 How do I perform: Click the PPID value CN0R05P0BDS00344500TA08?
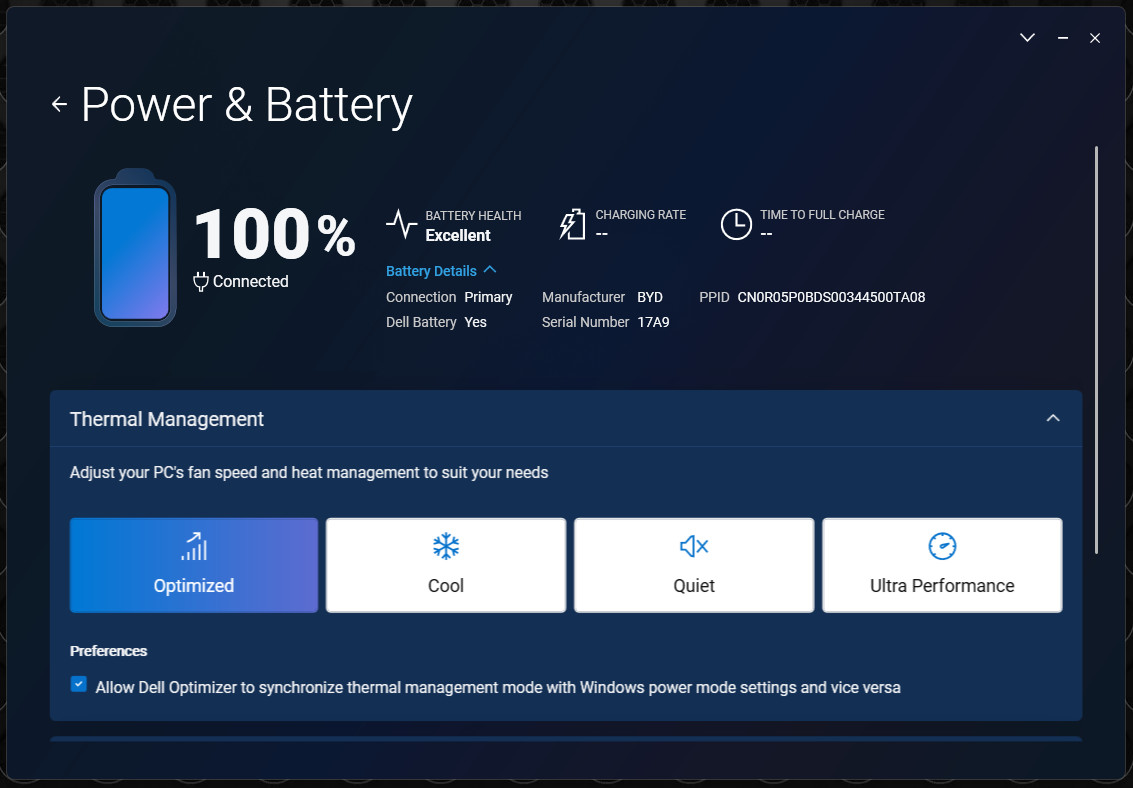point(831,298)
